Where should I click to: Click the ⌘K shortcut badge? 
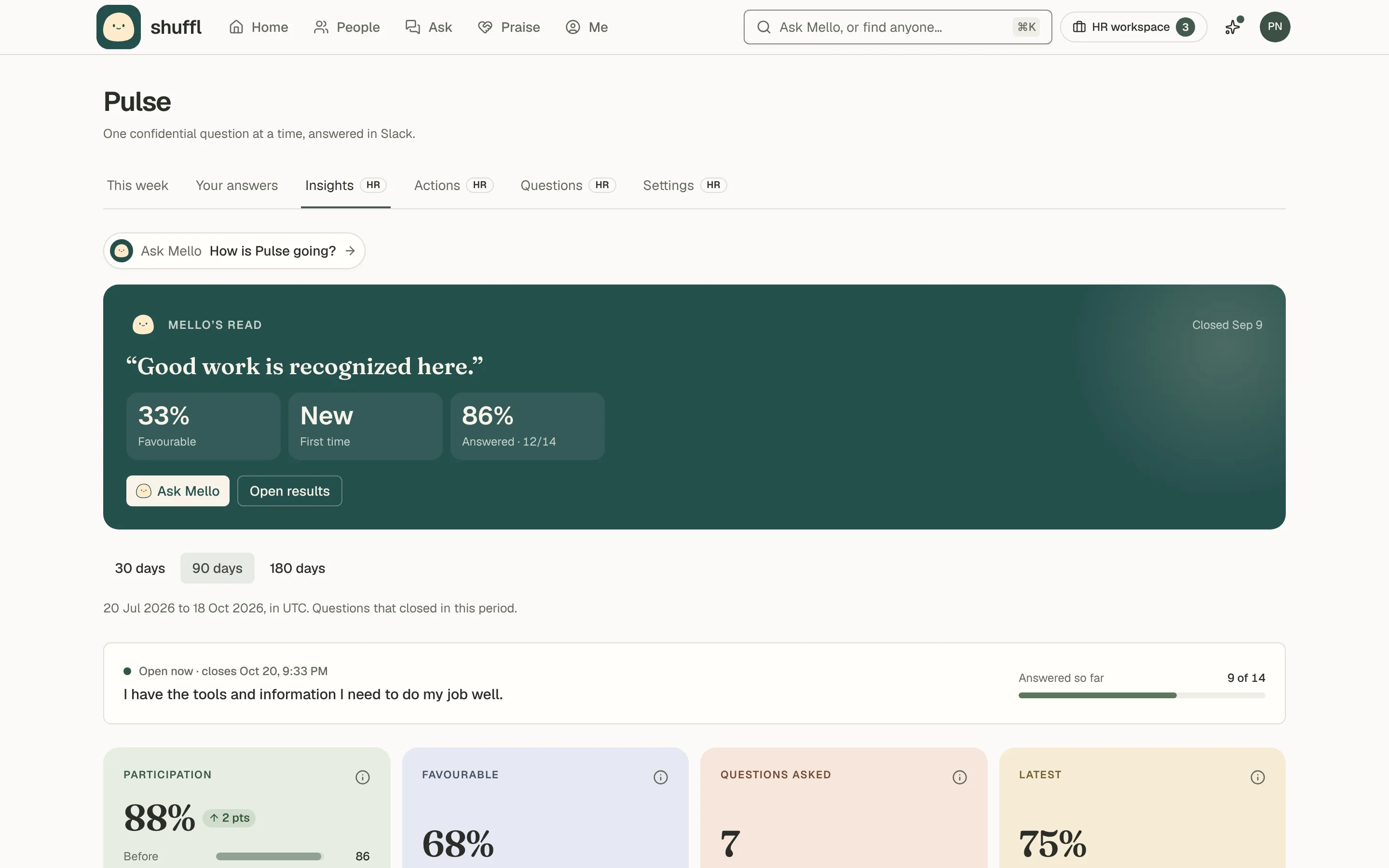click(1026, 27)
